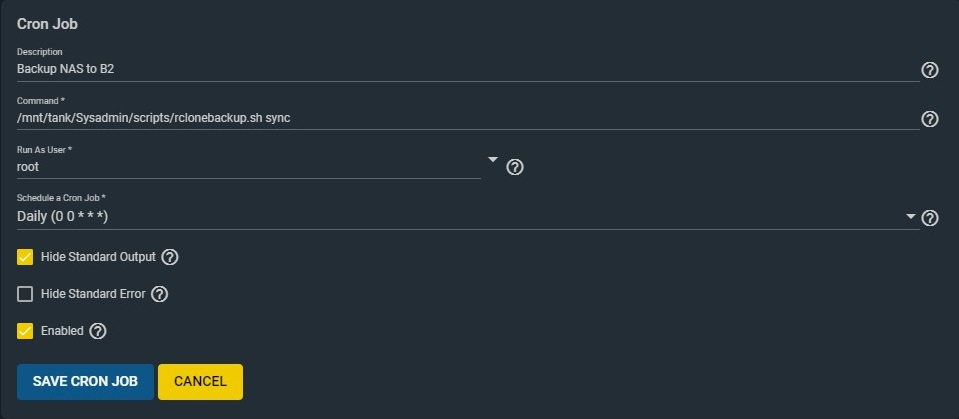959x419 pixels.
Task: Select the root value in Run As User
Action: point(28,166)
